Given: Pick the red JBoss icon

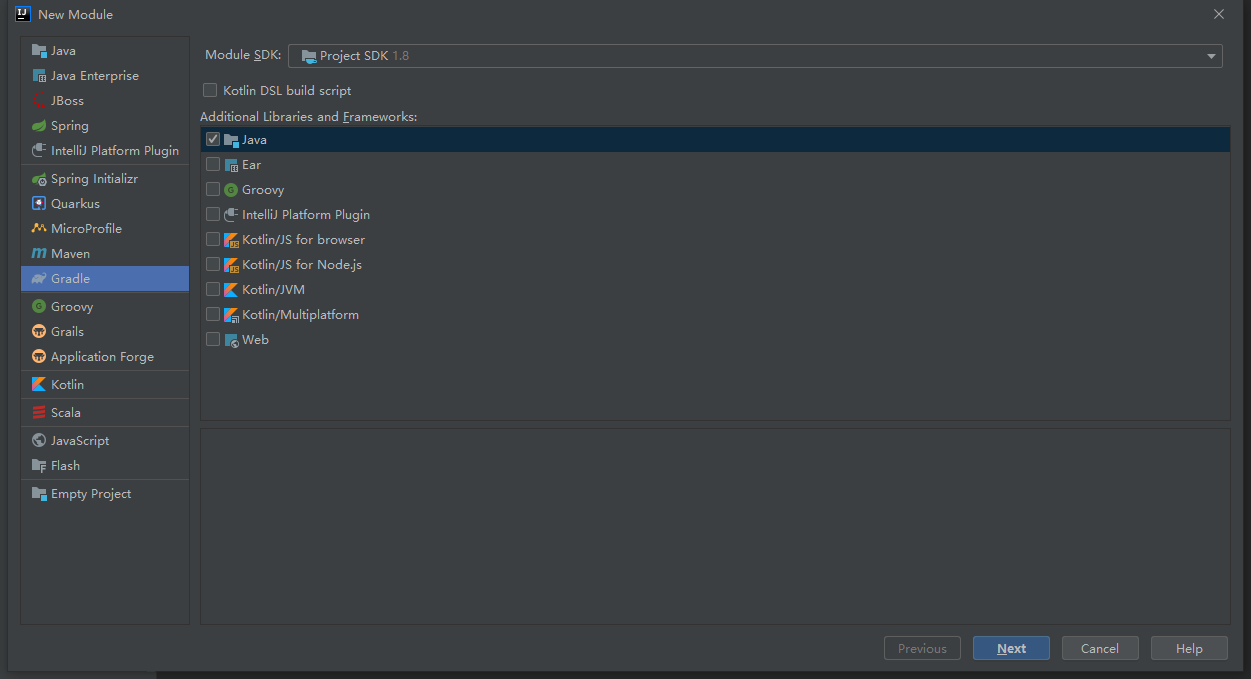Looking at the screenshot, I should pyautogui.click(x=39, y=101).
